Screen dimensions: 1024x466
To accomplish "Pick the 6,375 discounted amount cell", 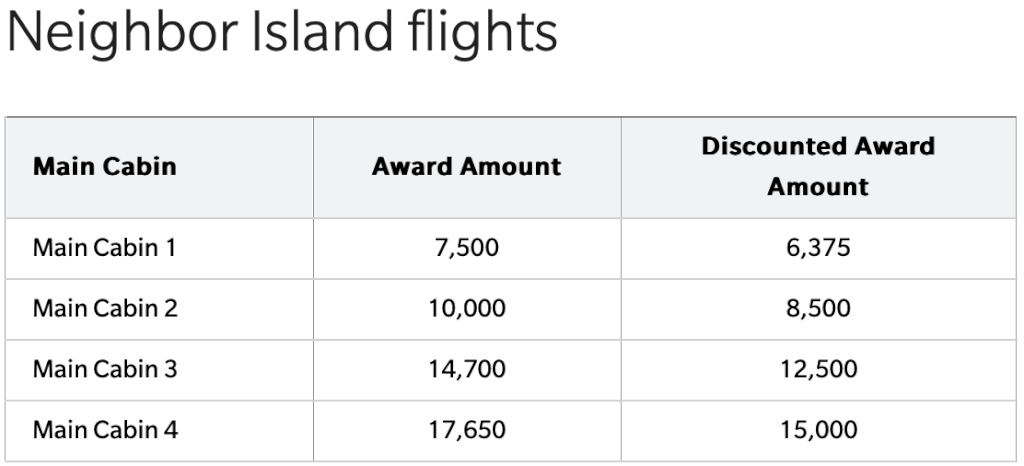I will click(818, 247).
